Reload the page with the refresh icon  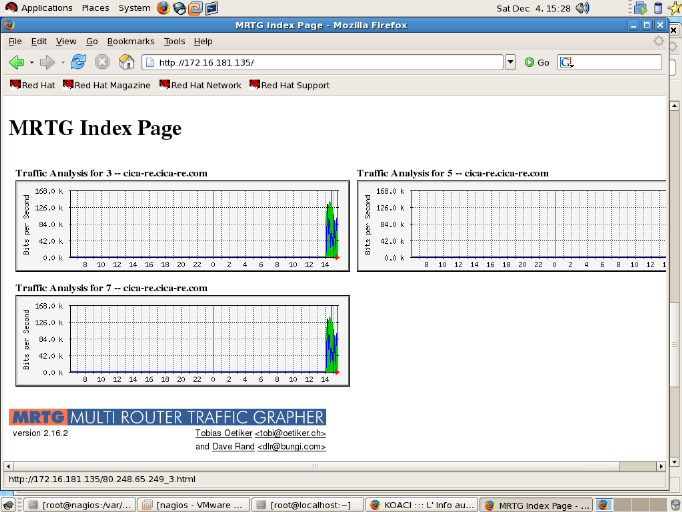tap(78, 62)
